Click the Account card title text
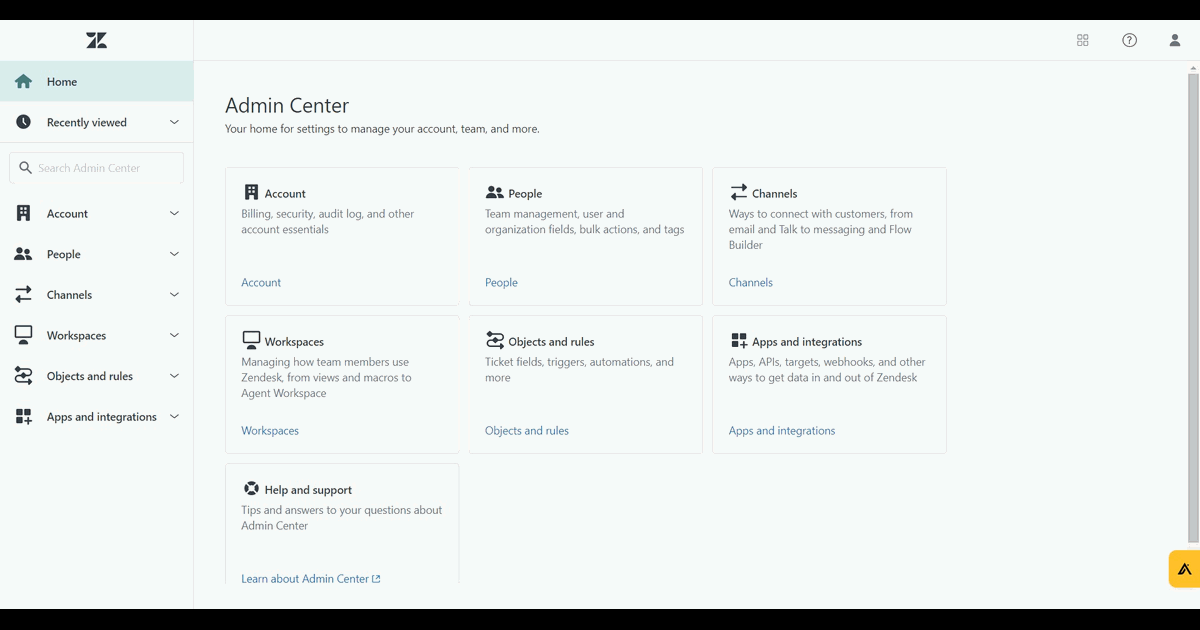1200x630 pixels. (285, 194)
